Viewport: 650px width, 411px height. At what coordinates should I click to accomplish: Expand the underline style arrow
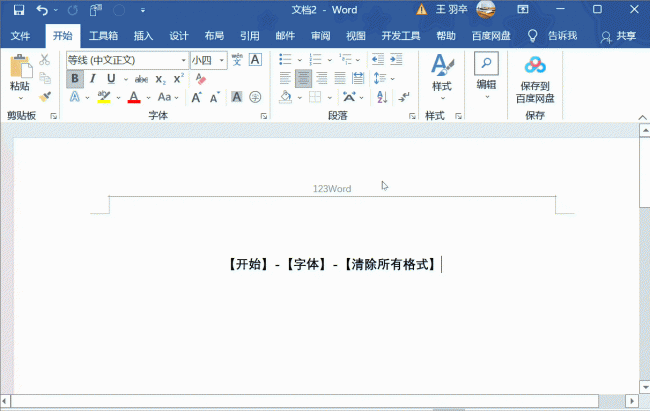[x=125, y=79]
